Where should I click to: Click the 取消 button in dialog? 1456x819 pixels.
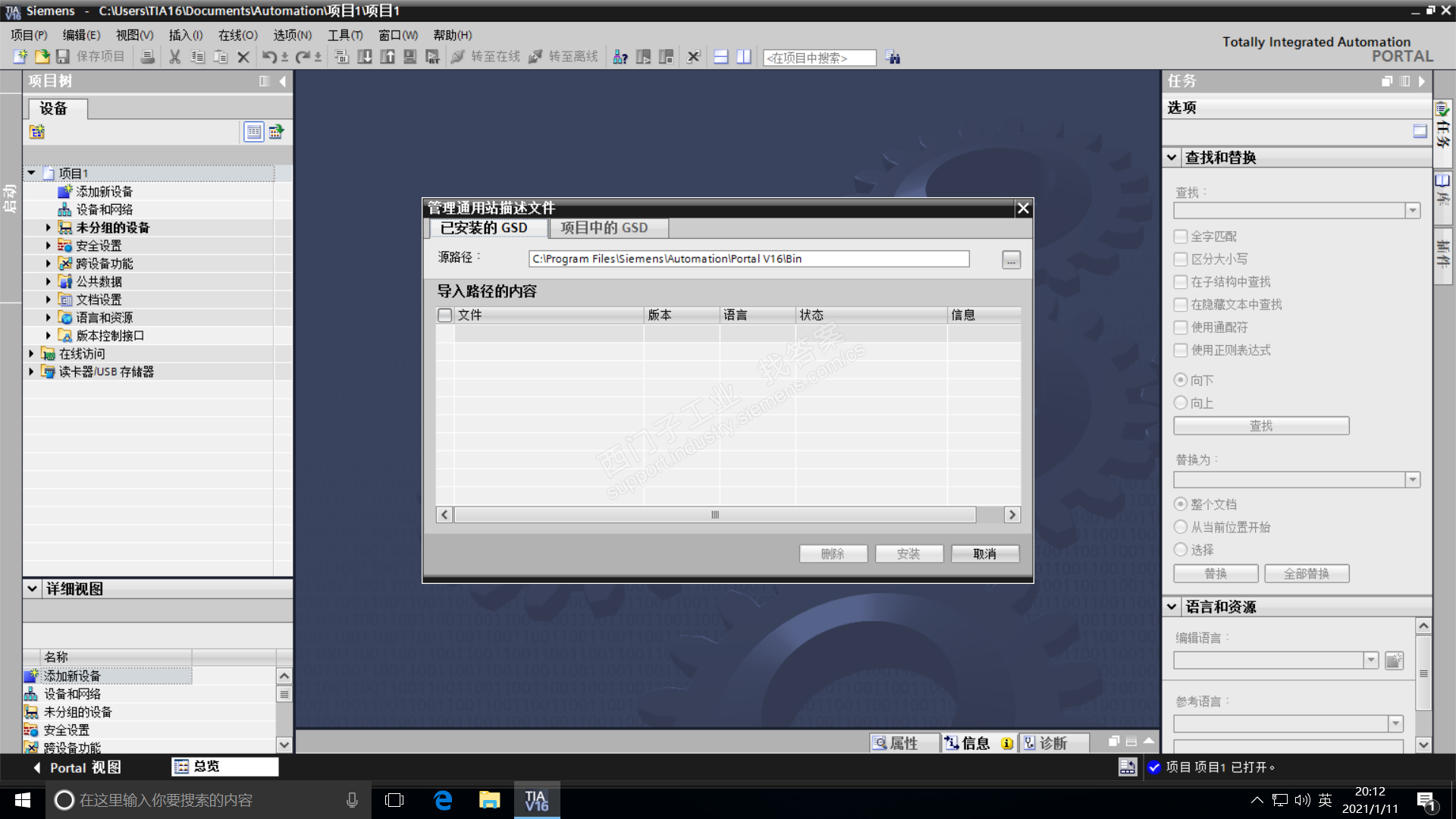(x=984, y=554)
